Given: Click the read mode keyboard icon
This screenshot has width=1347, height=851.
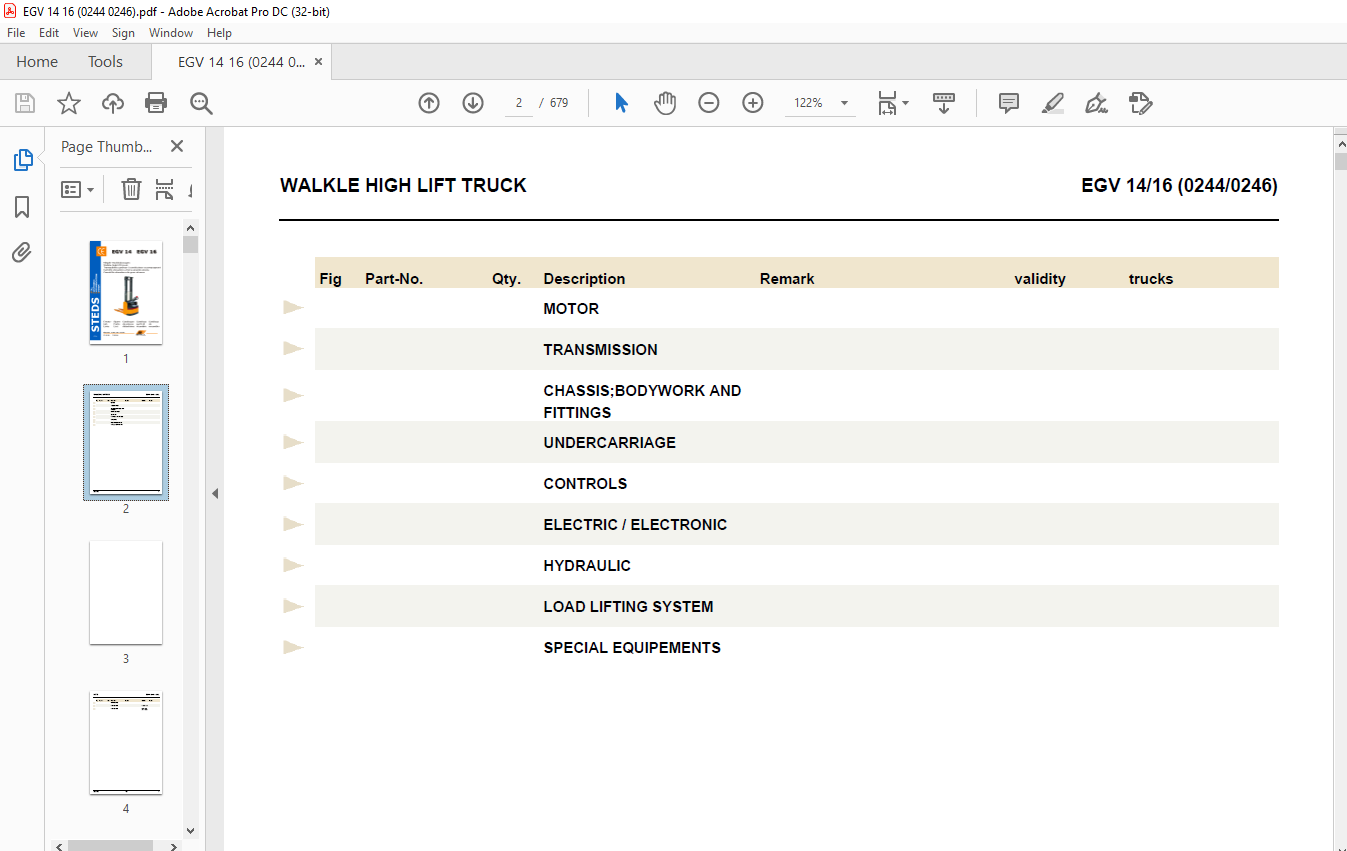Looking at the screenshot, I should 944,103.
